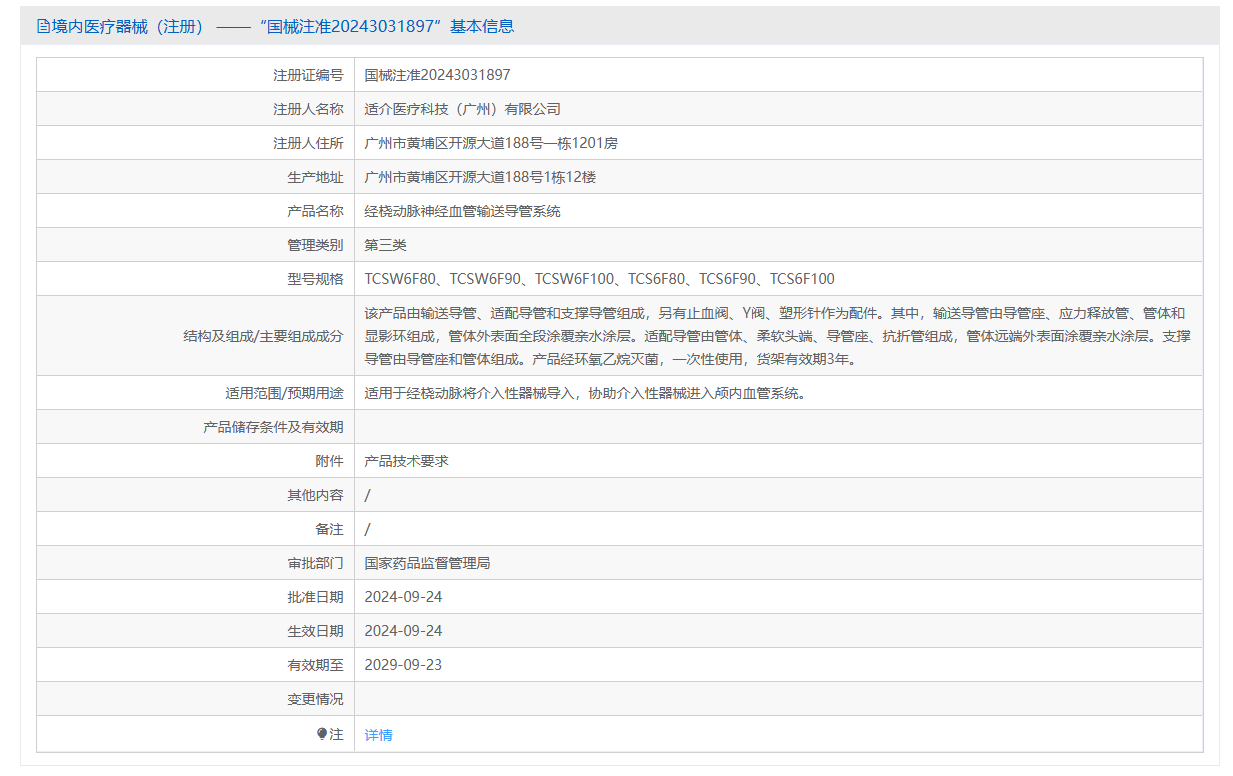Screen dimensions: 1233x776
Task: Click the 其他内容 label
Action: click(x=315, y=495)
